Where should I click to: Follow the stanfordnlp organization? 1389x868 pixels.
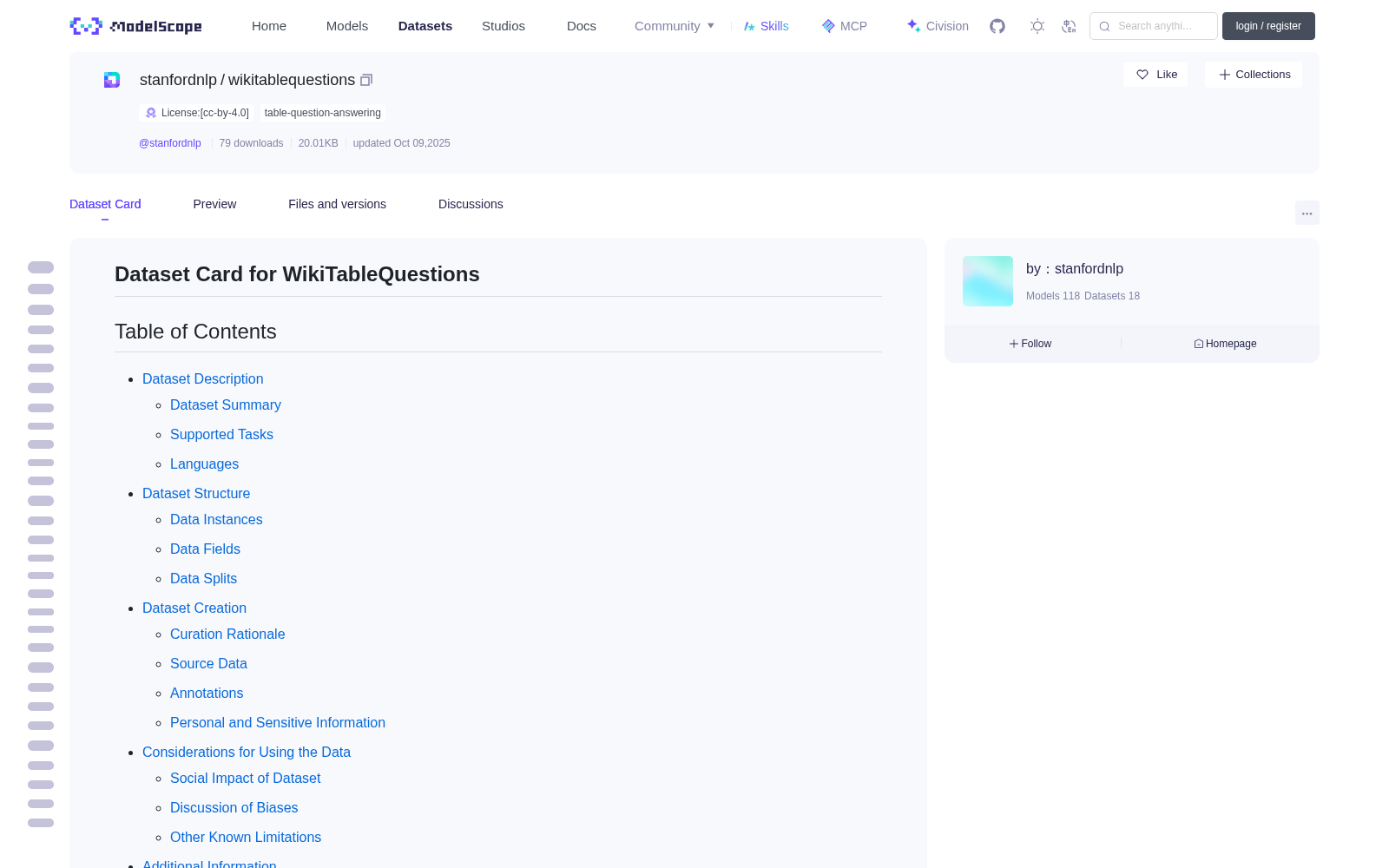(x=1030, y=344)
